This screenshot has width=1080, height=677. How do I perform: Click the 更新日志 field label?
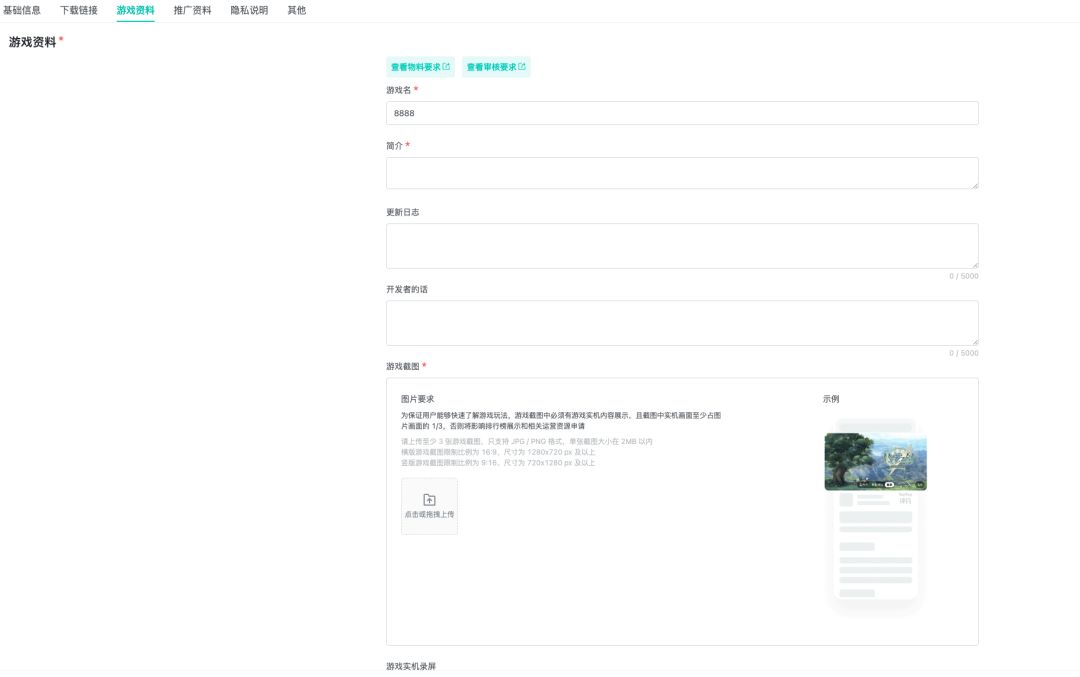[403, 212]
